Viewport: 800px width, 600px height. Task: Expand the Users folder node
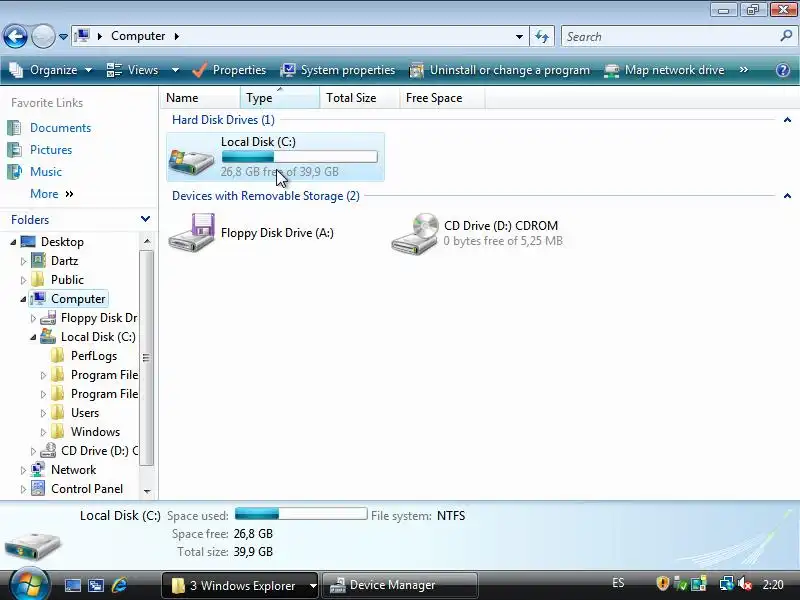43,413
